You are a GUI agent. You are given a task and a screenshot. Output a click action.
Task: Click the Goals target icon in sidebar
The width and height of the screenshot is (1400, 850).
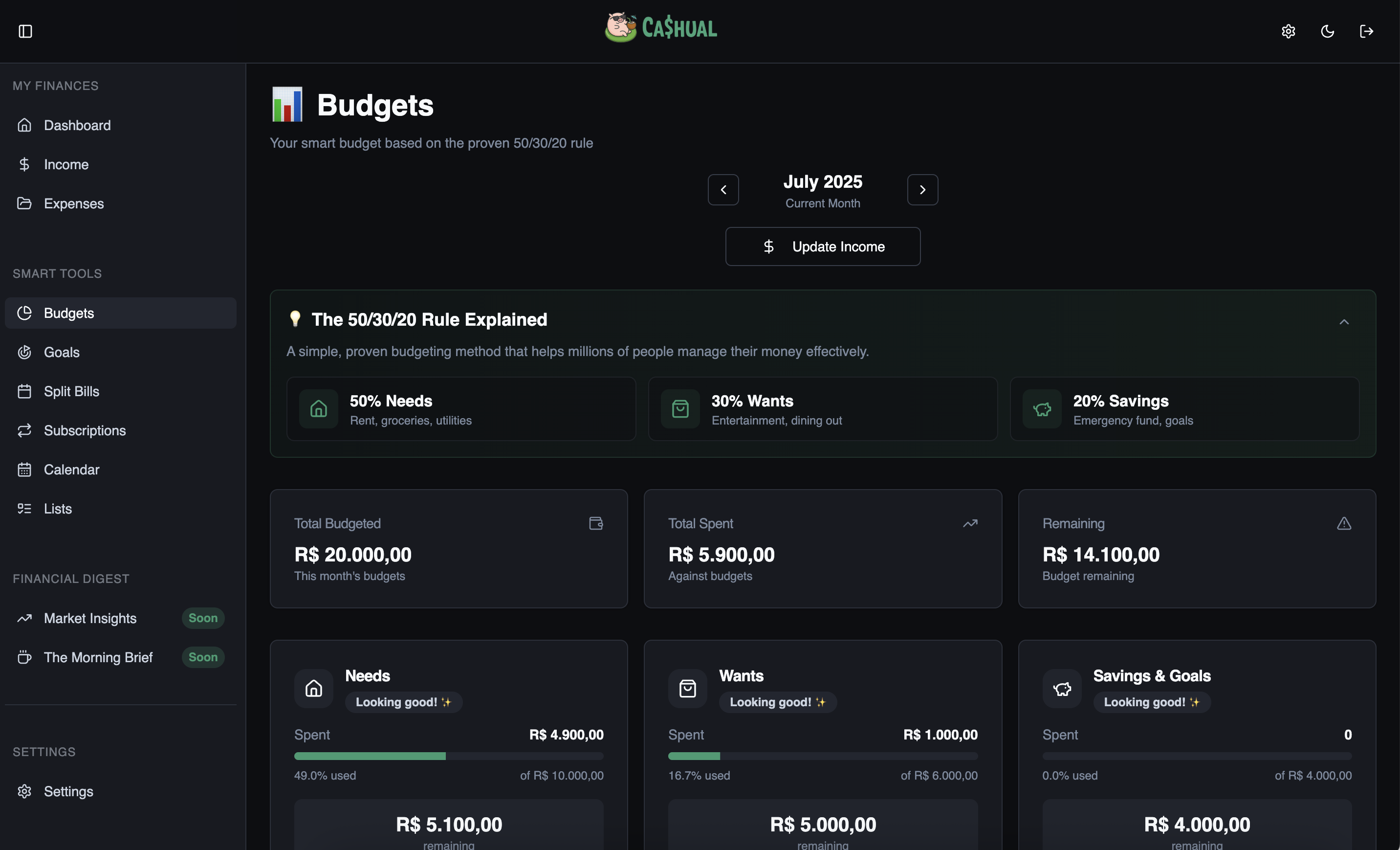tap(24, 353)
